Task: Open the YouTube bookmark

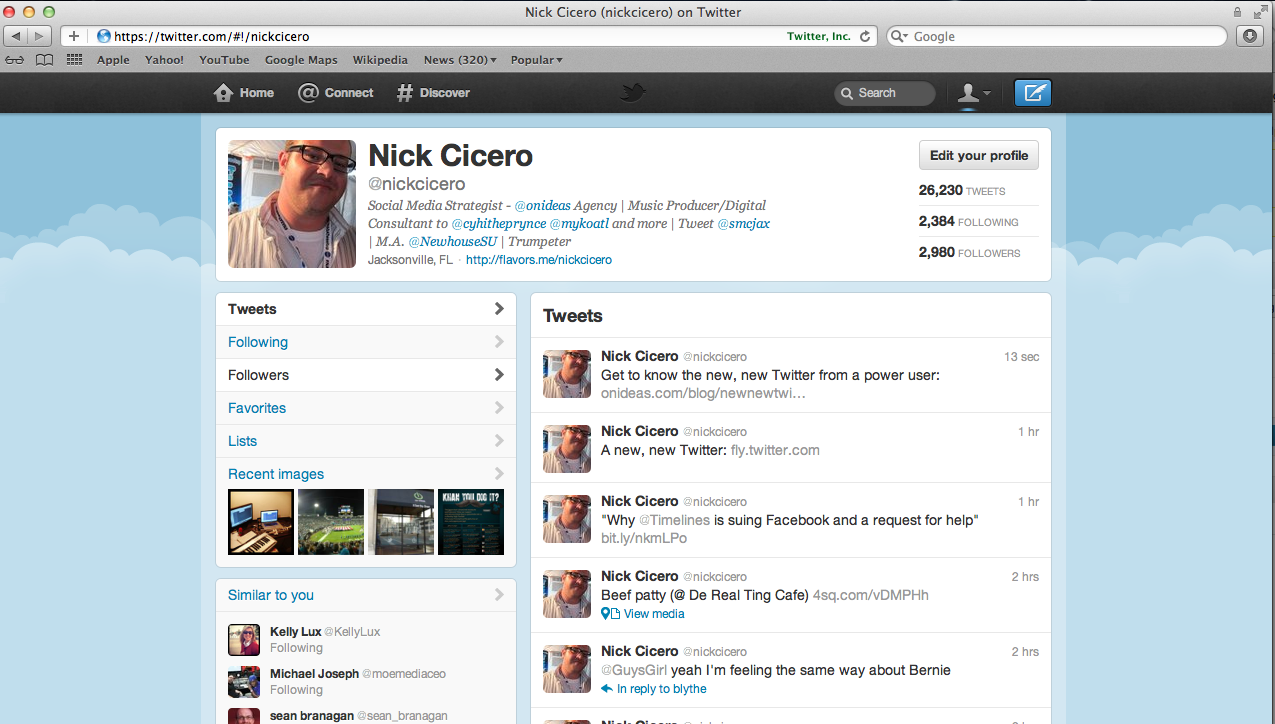Action: tap(224, 60)
